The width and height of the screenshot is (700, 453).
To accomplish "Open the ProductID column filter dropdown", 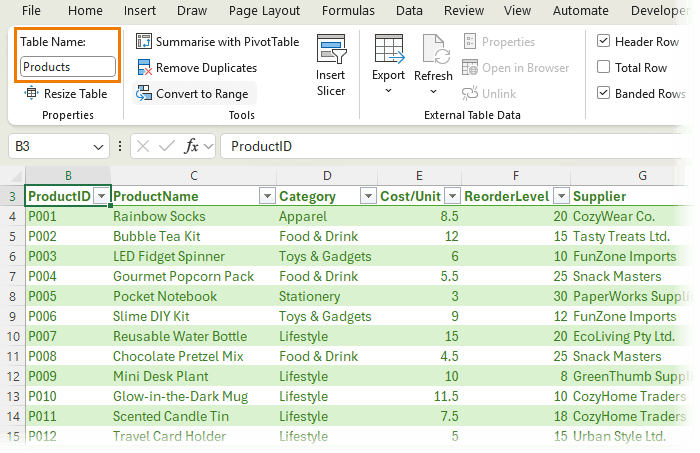I will point(100,197).
